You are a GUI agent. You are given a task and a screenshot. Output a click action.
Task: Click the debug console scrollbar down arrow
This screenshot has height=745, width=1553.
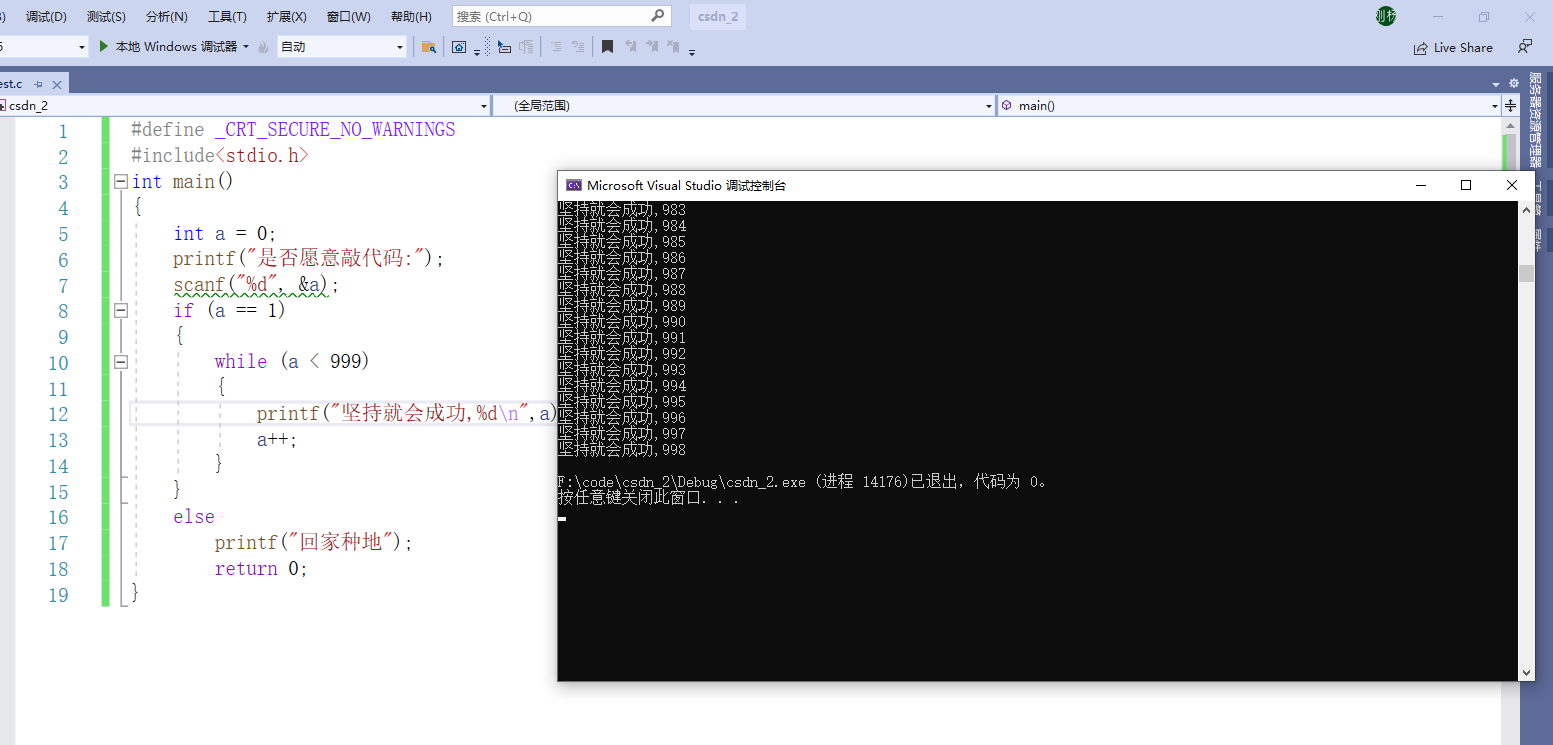(1526, 673)
